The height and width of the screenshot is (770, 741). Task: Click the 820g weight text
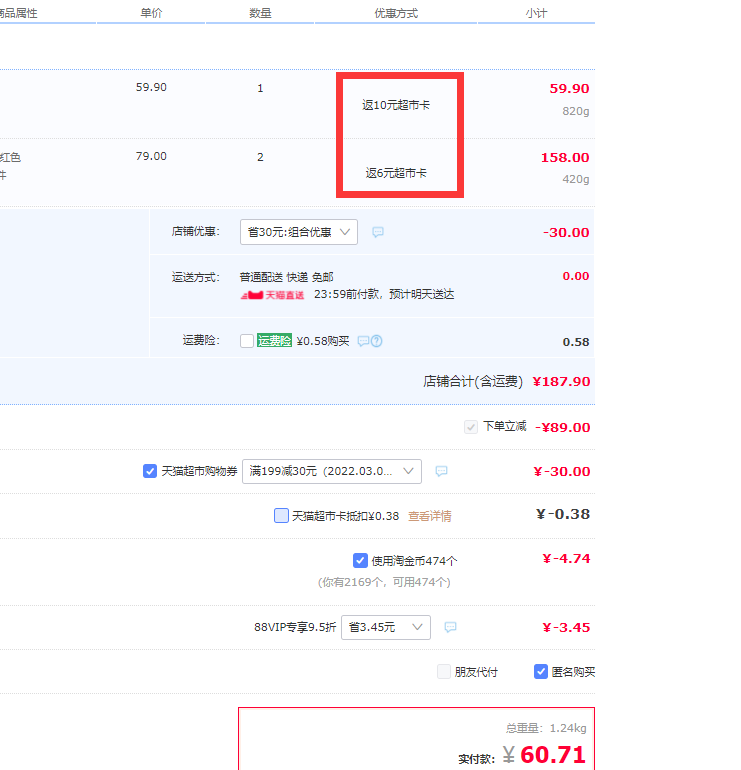click(576, 111)
